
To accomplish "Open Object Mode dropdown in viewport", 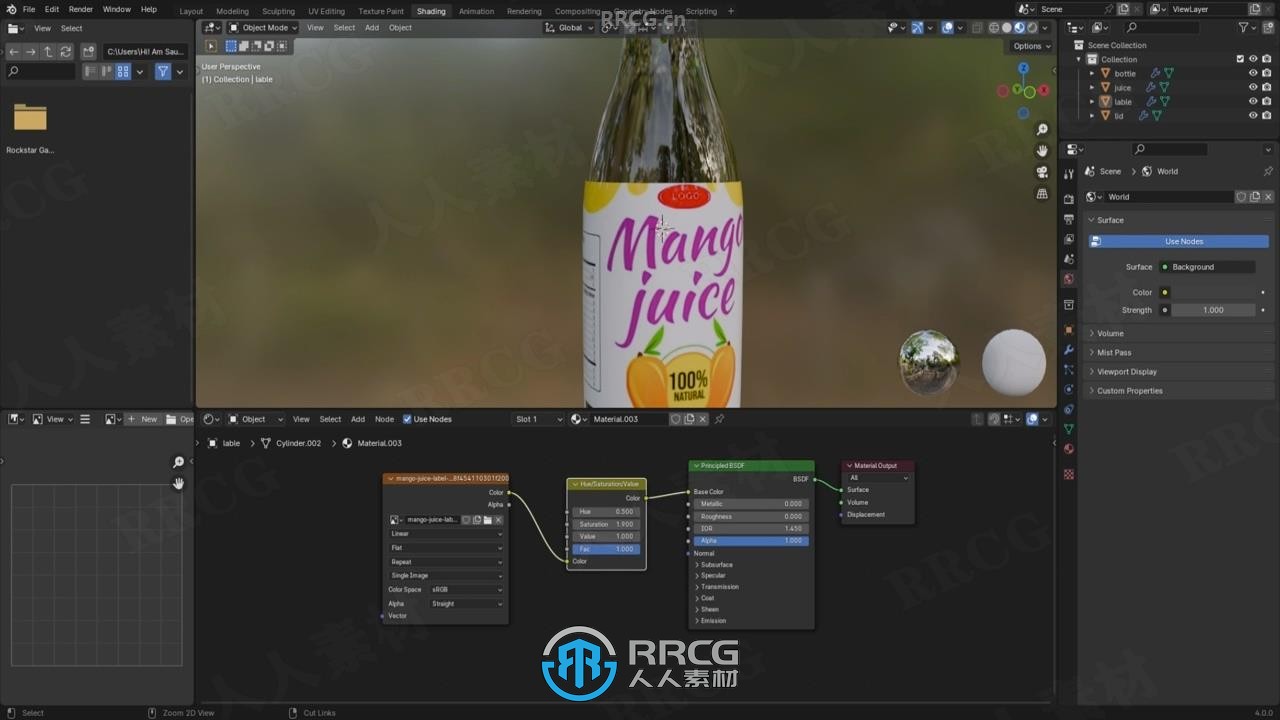I will tap(263, 28).
